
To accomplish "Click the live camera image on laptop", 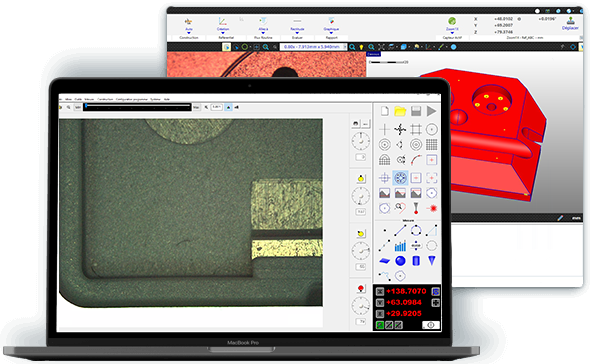I will pos(191,213).
